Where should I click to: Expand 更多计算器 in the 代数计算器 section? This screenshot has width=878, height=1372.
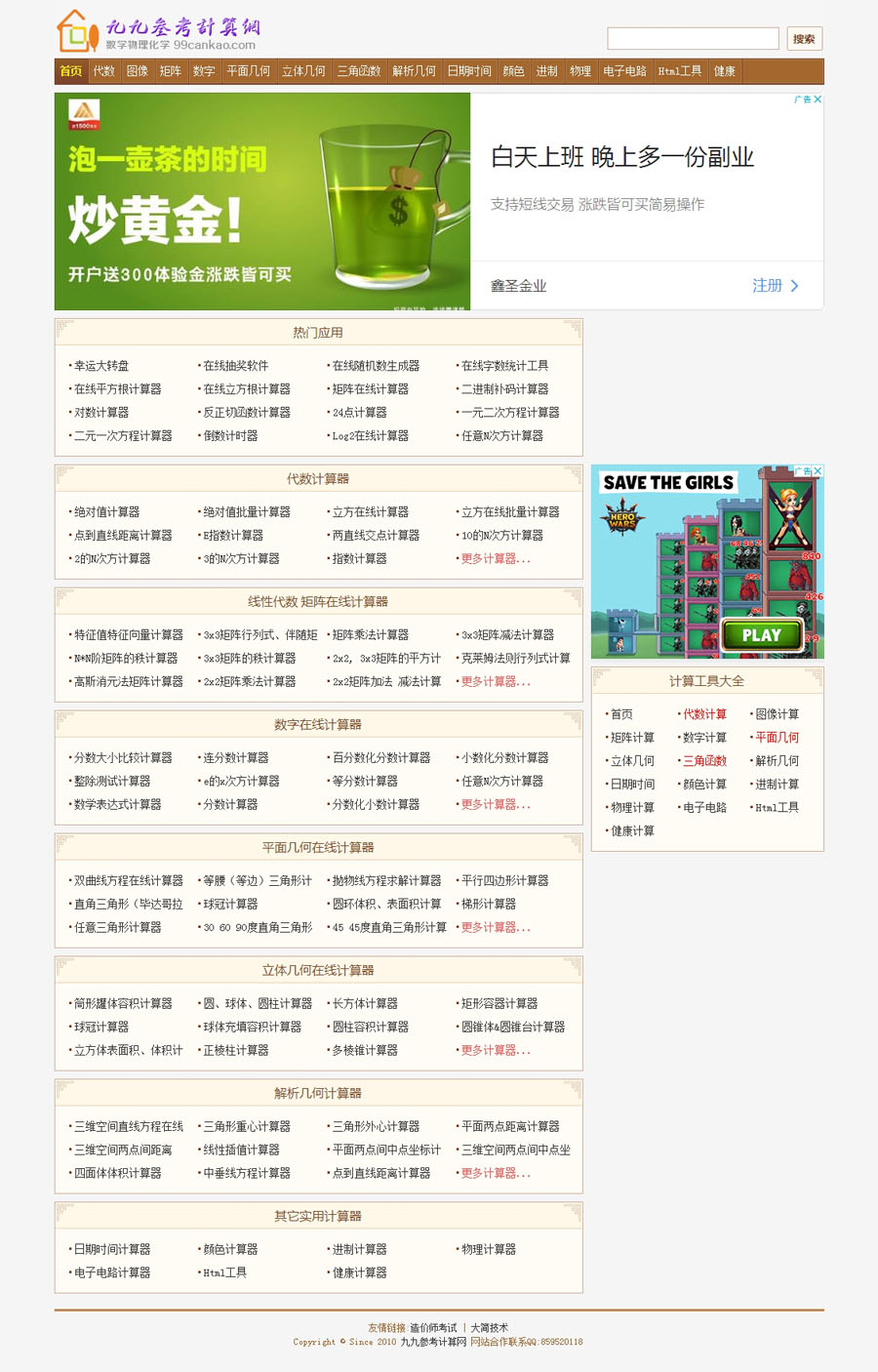click(496, 559)
